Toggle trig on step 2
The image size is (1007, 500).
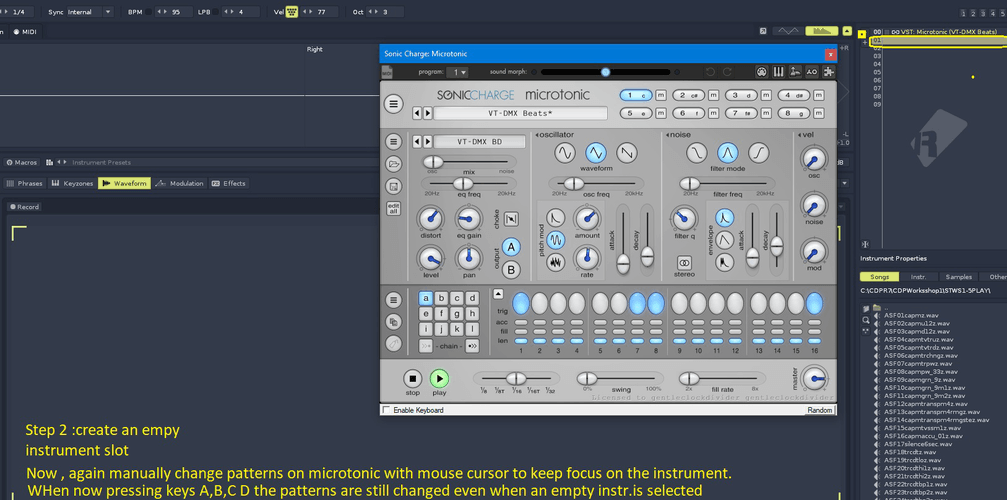[540, 303]
